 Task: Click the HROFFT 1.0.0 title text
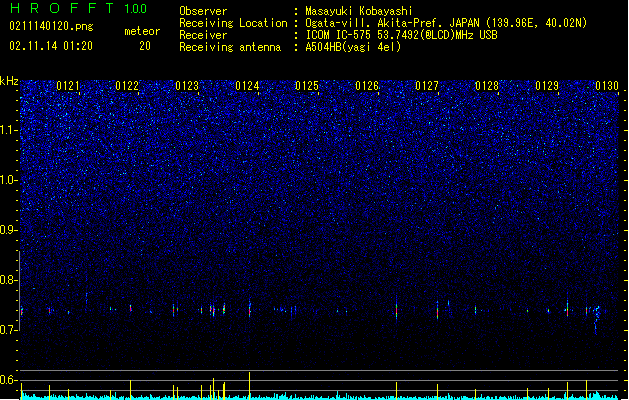[x=78, y=8]
